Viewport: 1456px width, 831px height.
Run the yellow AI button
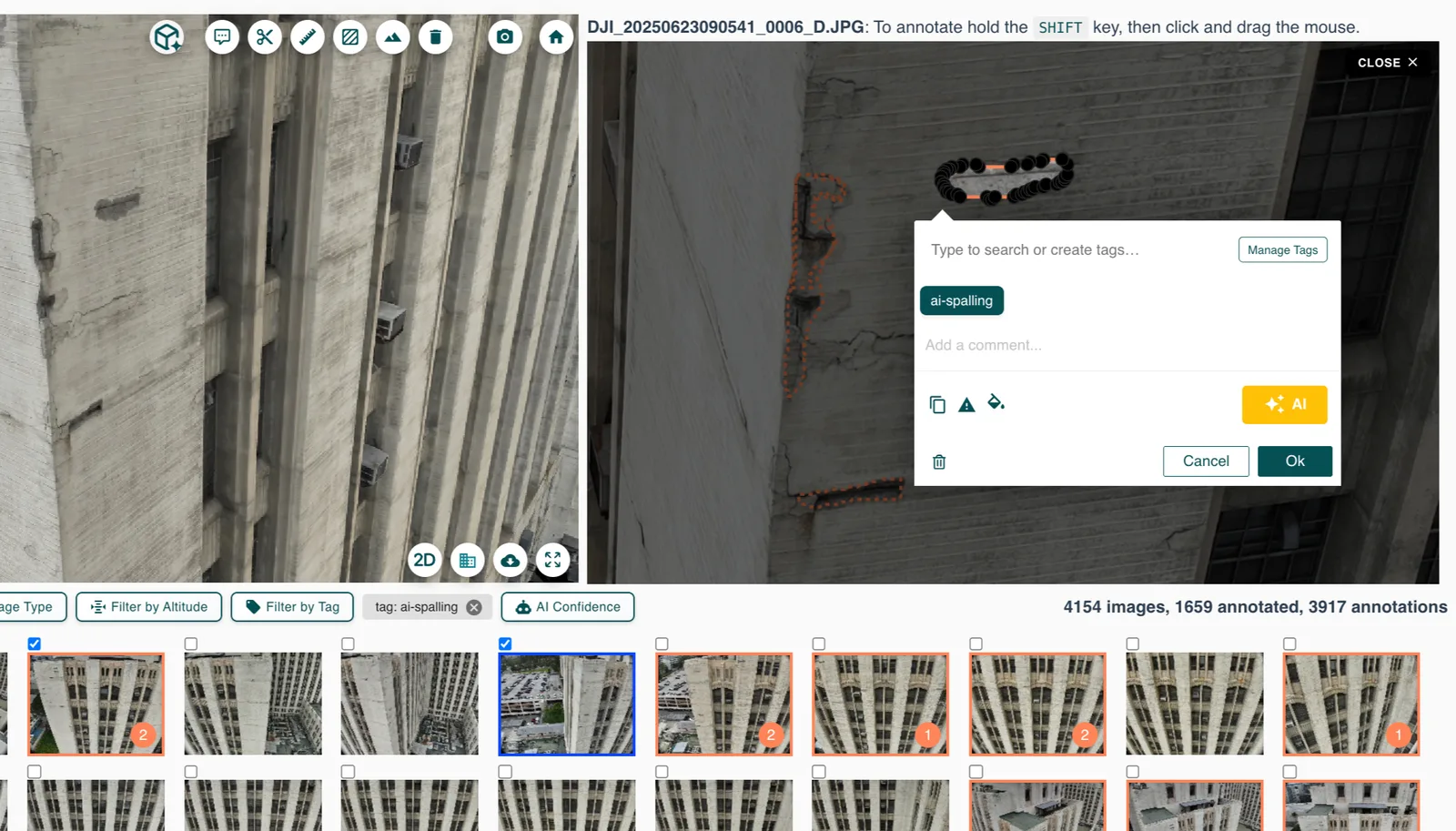[x=1284, y=405]
